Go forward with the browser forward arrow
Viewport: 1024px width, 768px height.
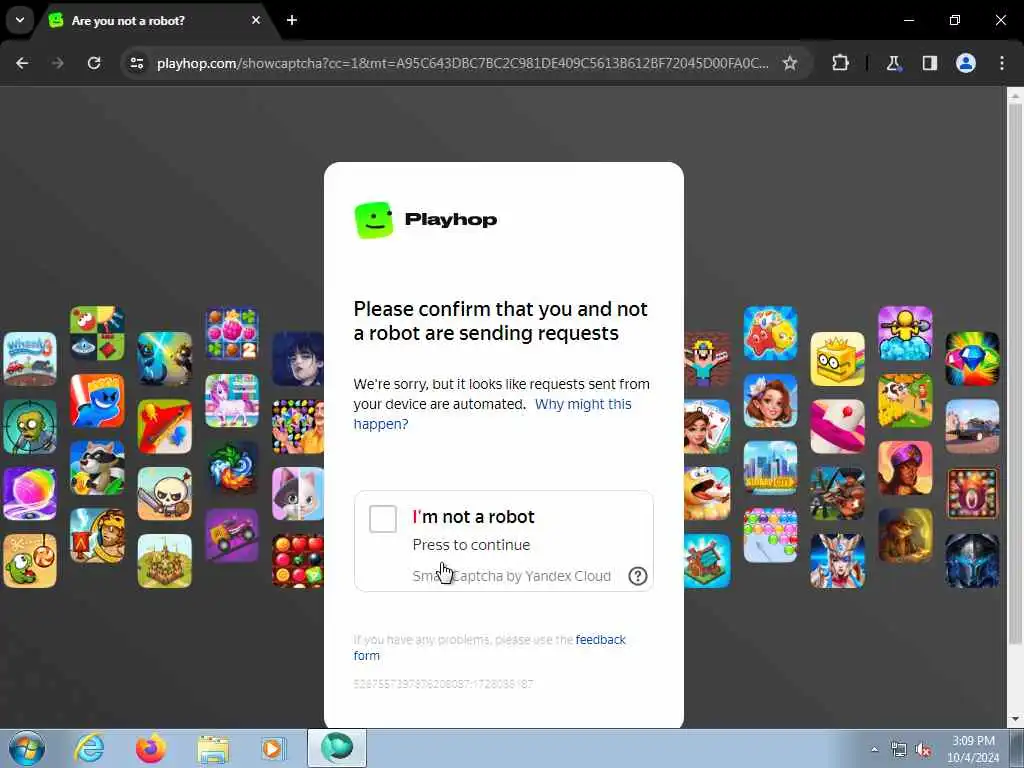pos(58,63)
